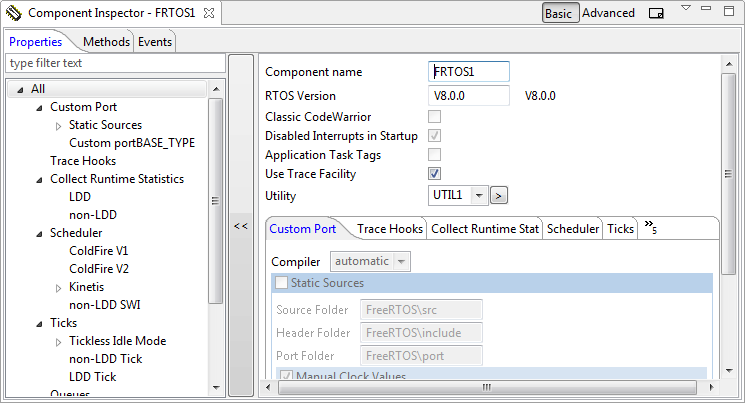745x403 pixels.
Task: Click the detach view window icon
Action: pos(656,14)
